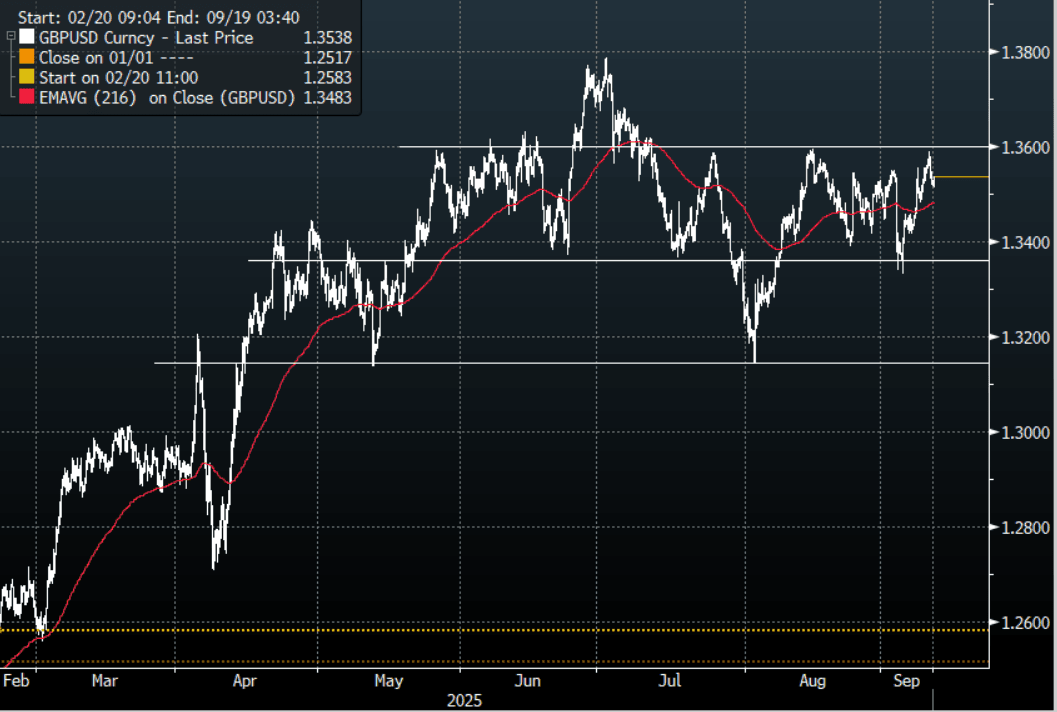Click the 1.3000 price axis label
Image resolution: width=1057 pixels, height=712 pixels.
[x=1025, y=432]
